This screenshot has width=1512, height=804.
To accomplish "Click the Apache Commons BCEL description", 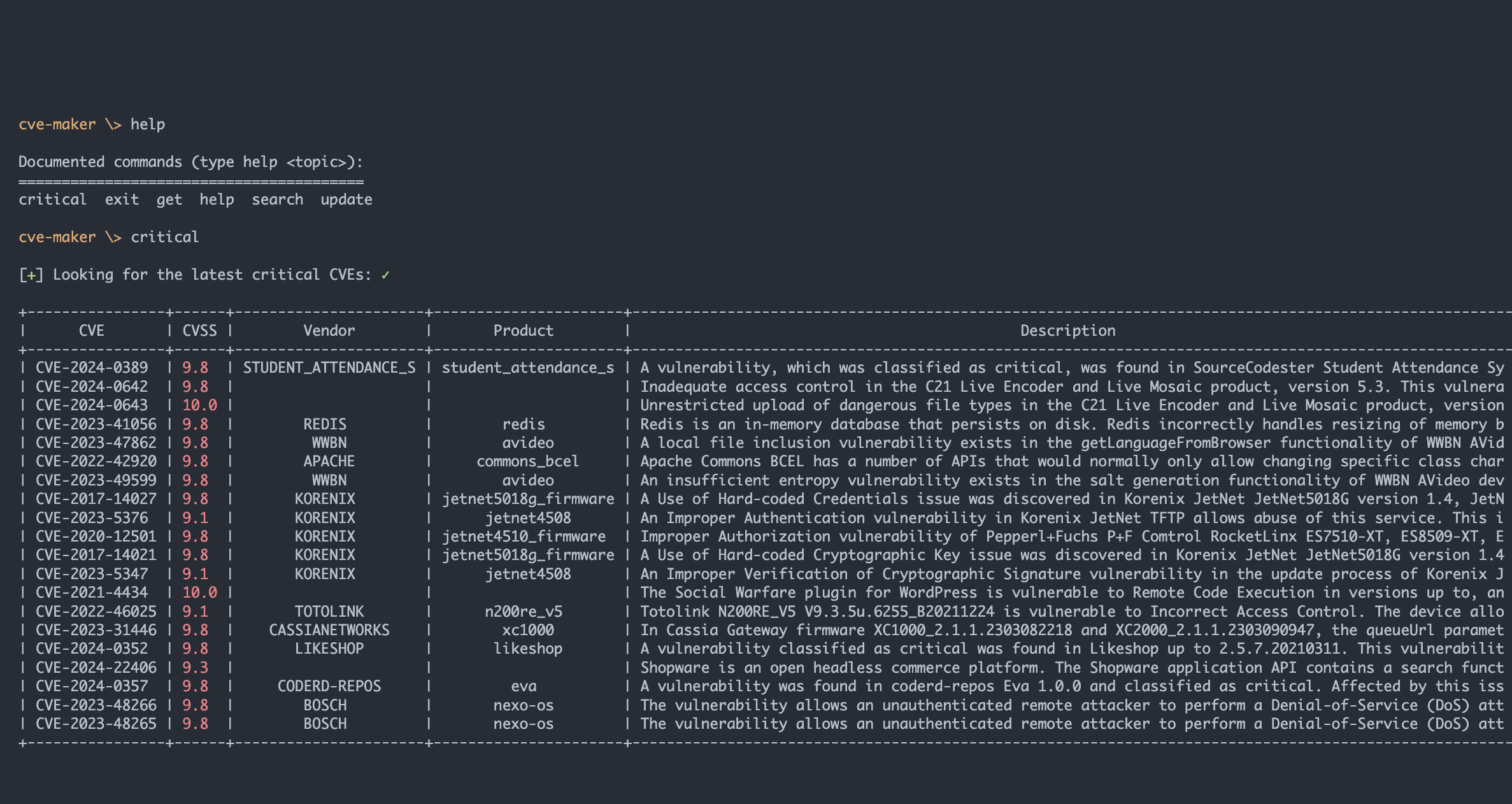I will tap(1073, 461).
